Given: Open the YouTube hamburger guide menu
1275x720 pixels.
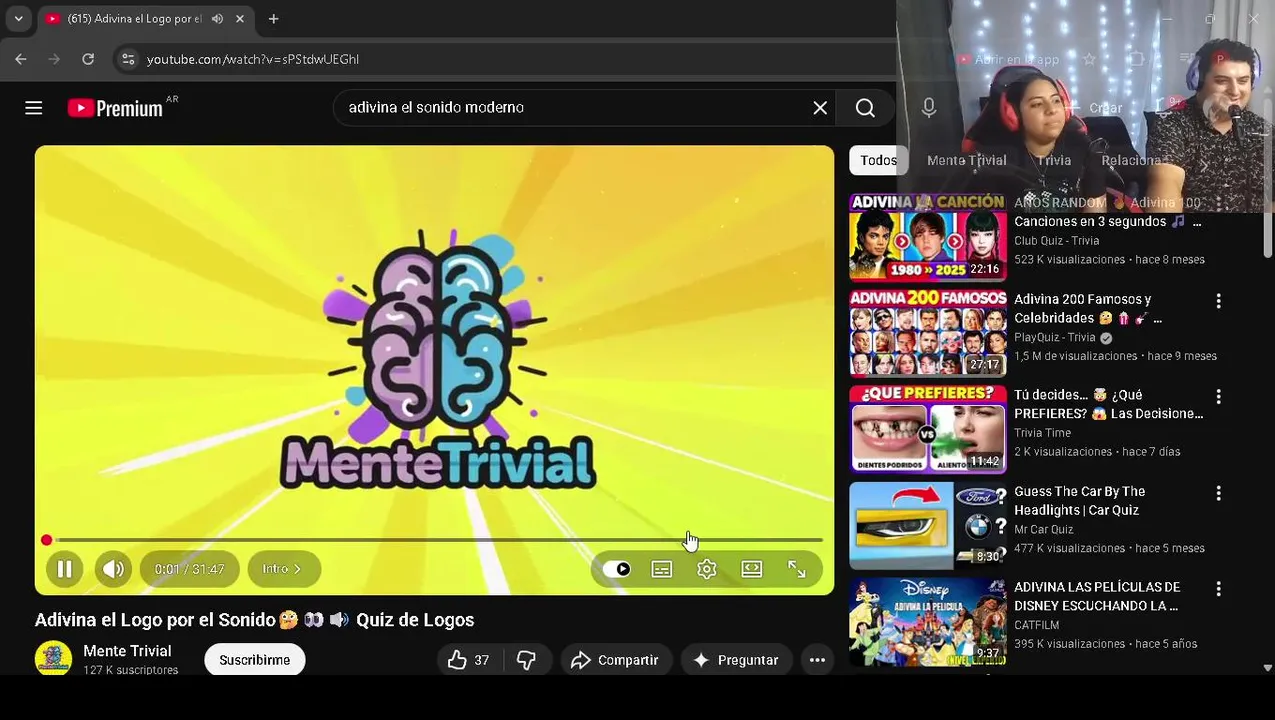Looking at the screenshot, I should point(33,108).
